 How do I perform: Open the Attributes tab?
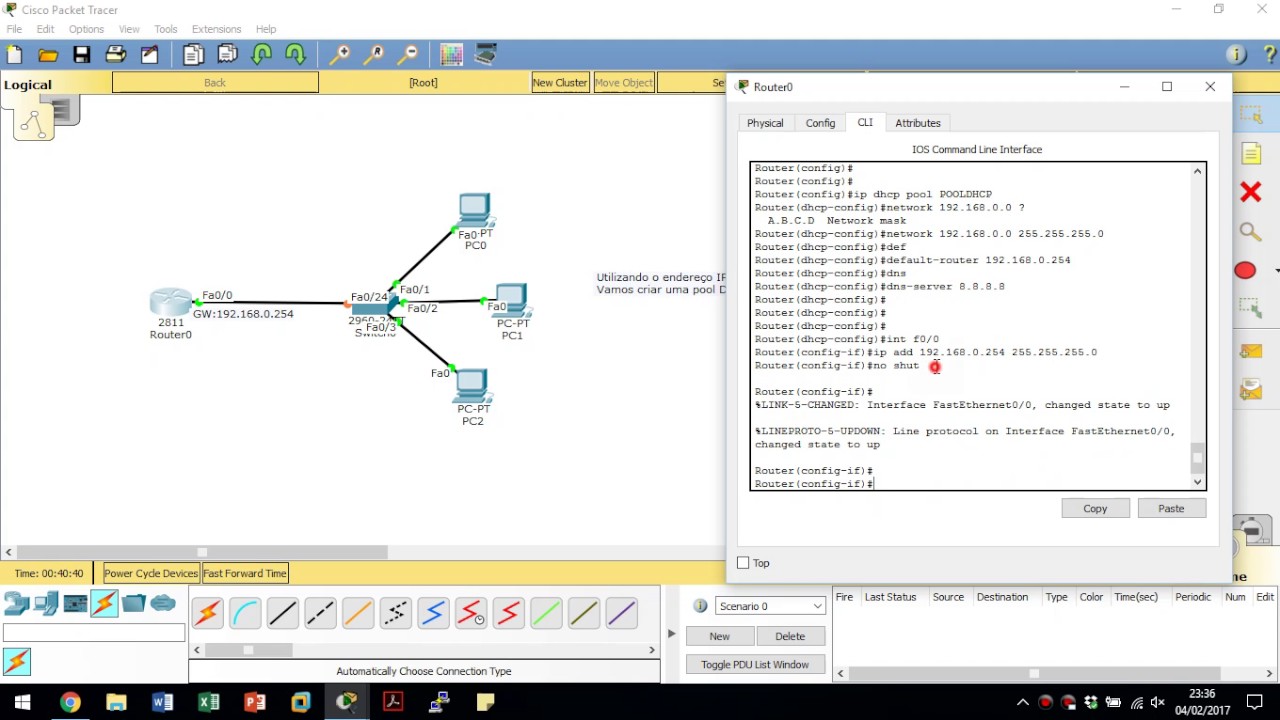pos(918,123)
